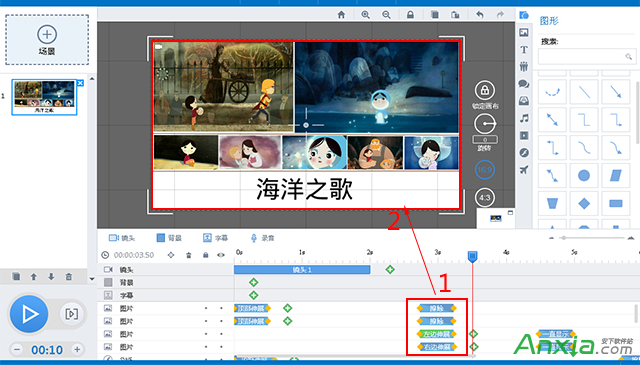Pick the elbow connector line shape
The width and height of the screenshot is (640, 365).
pos(584,120)
